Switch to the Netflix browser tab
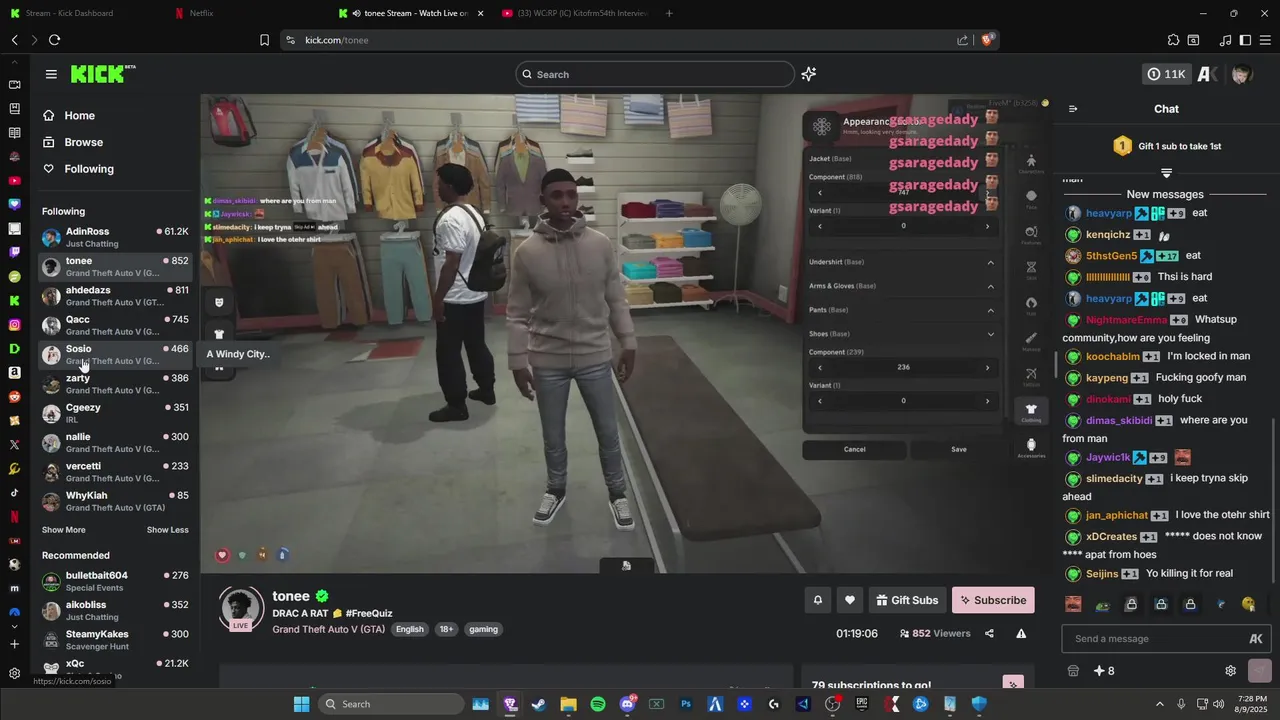 coord(201,13)
